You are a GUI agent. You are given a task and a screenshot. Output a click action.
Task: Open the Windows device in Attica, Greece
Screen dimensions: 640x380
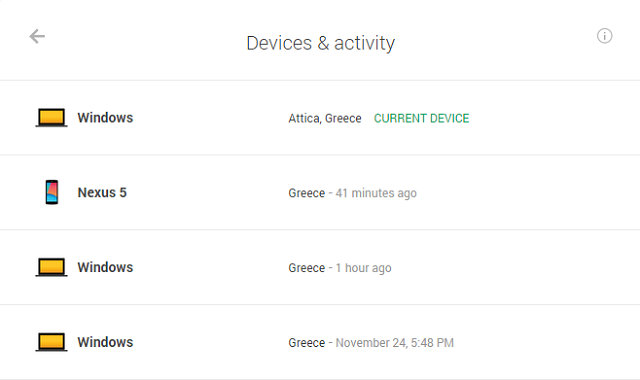[320, 118]
